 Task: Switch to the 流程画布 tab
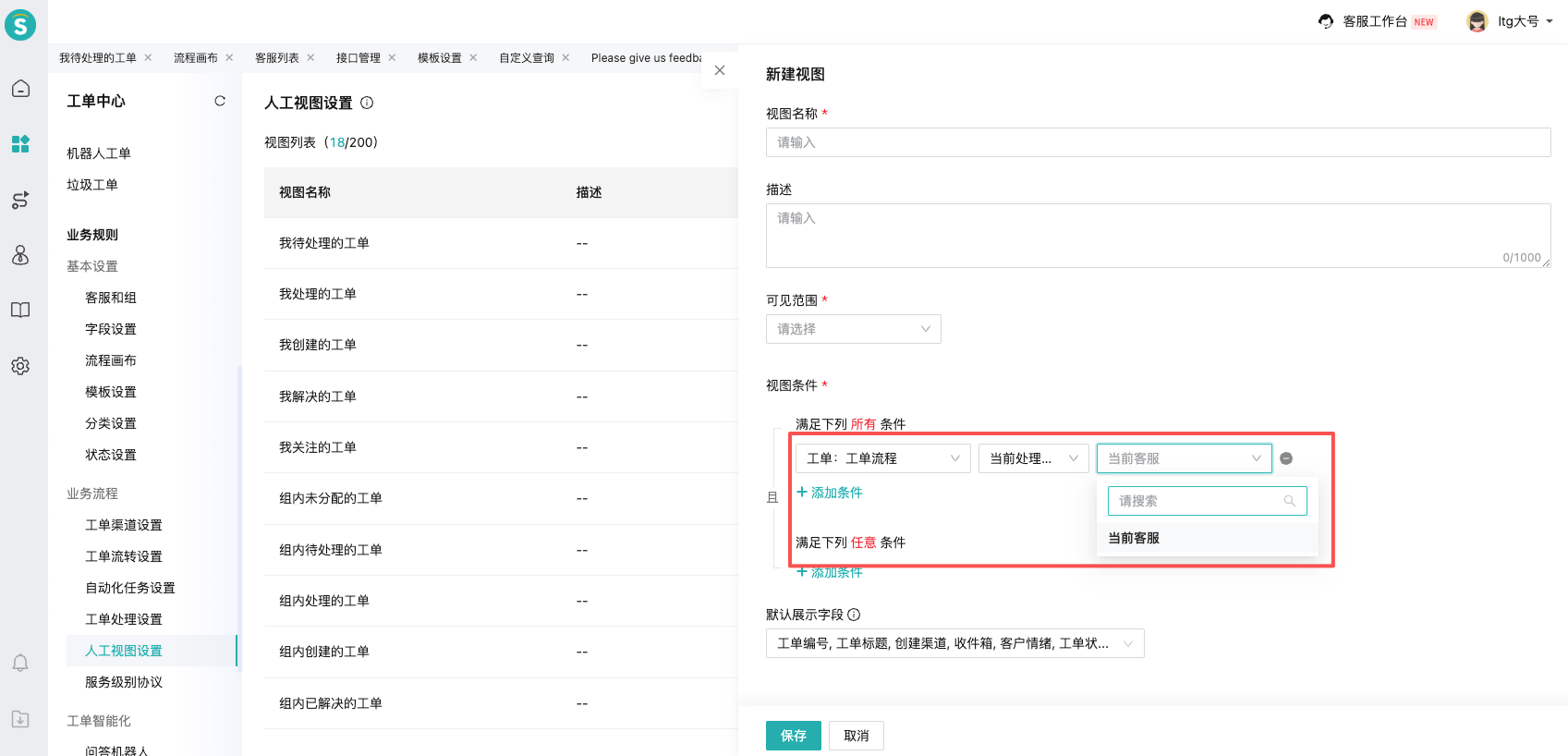196,57
